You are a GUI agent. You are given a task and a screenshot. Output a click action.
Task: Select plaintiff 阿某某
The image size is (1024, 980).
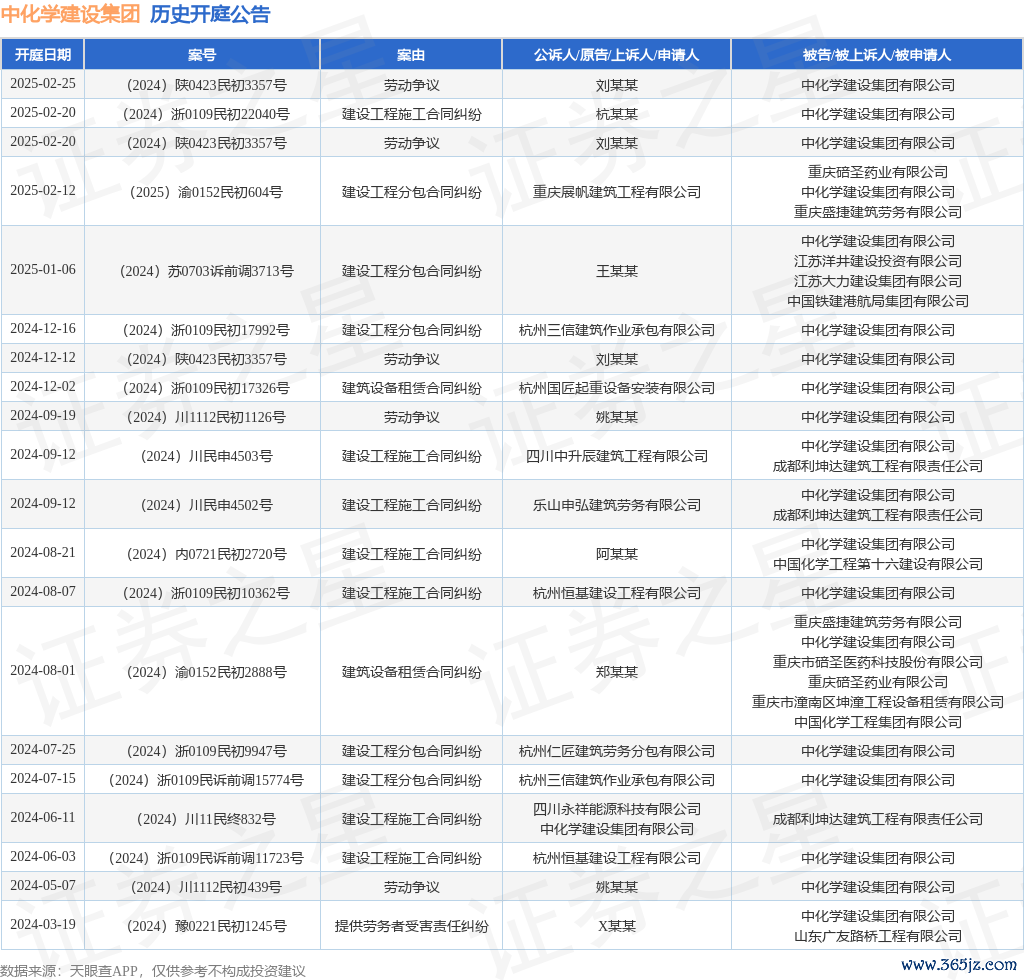click(x=616, y=554)
